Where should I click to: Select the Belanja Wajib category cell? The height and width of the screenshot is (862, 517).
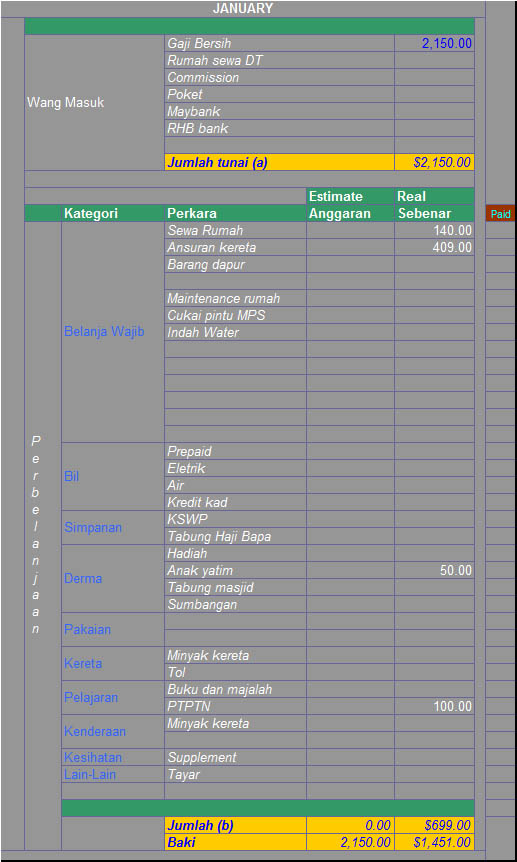[113, 332]
